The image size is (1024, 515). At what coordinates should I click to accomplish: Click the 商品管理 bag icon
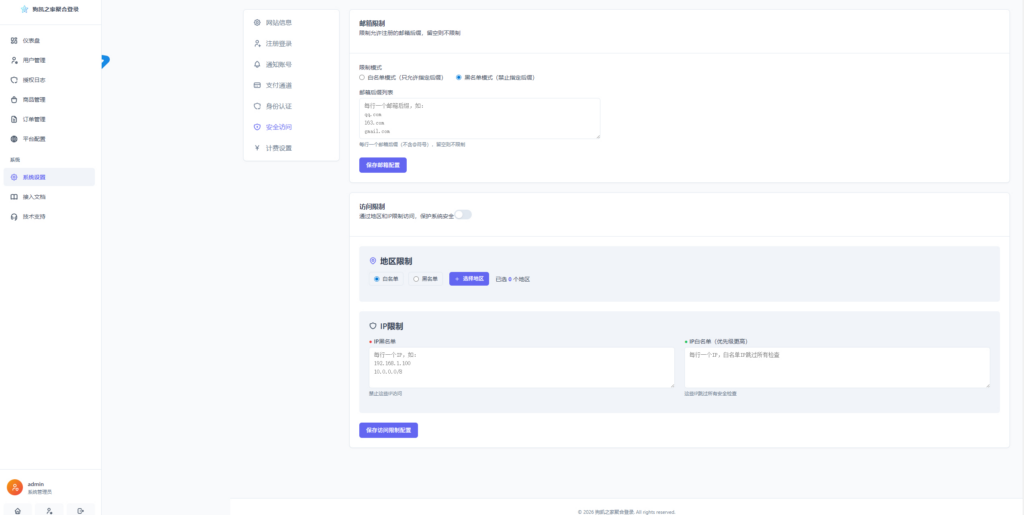[x=14, y=99]
